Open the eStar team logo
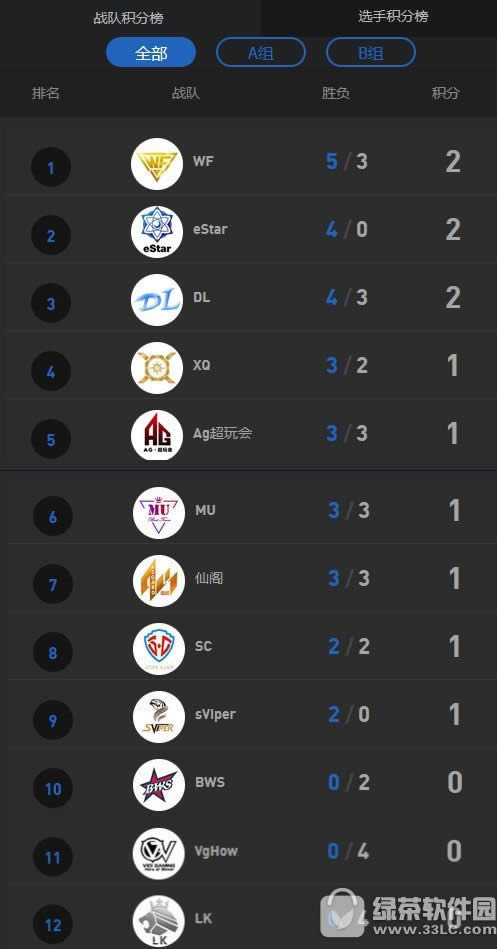497x949 pixels. [x=157, y=232]
